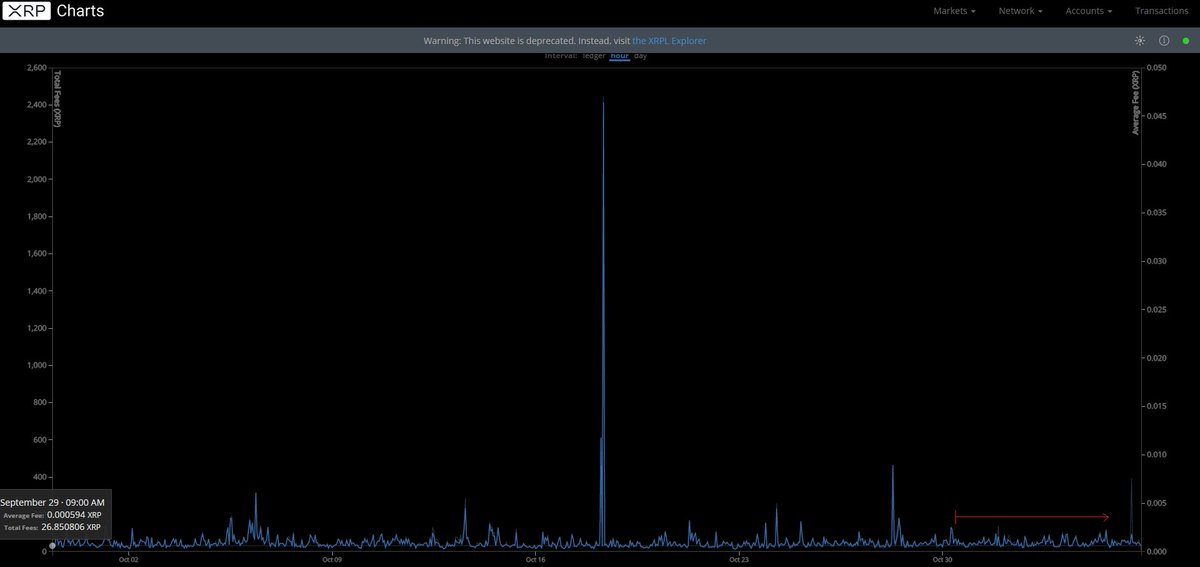Screen dimensions: 1200x567
Task: Expand the Network dropdown menu
Action: pyautogui.click(x=1020, y=11)
